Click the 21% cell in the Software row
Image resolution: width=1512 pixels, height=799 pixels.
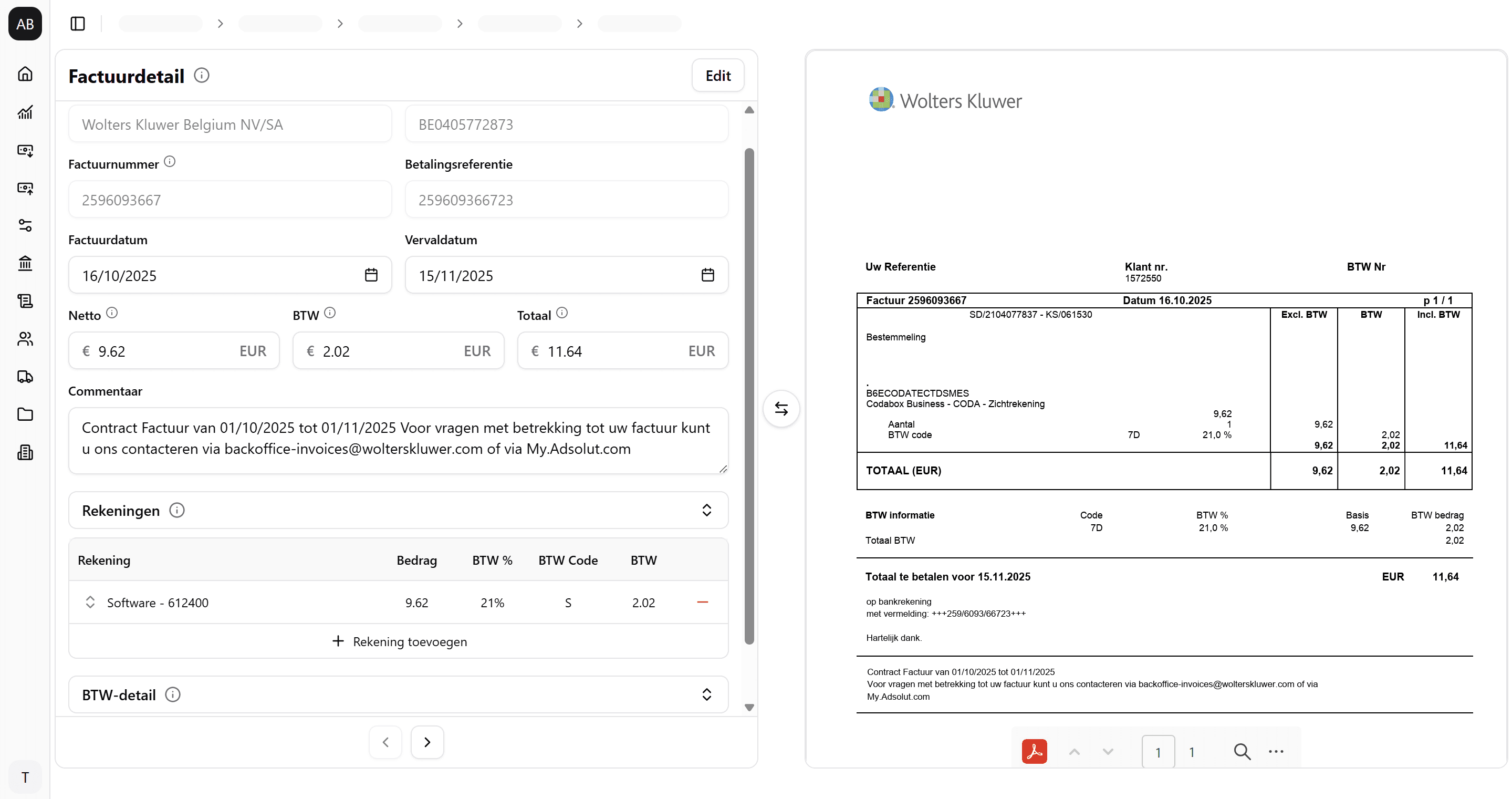pyautogui.click(x=493, y=603)
